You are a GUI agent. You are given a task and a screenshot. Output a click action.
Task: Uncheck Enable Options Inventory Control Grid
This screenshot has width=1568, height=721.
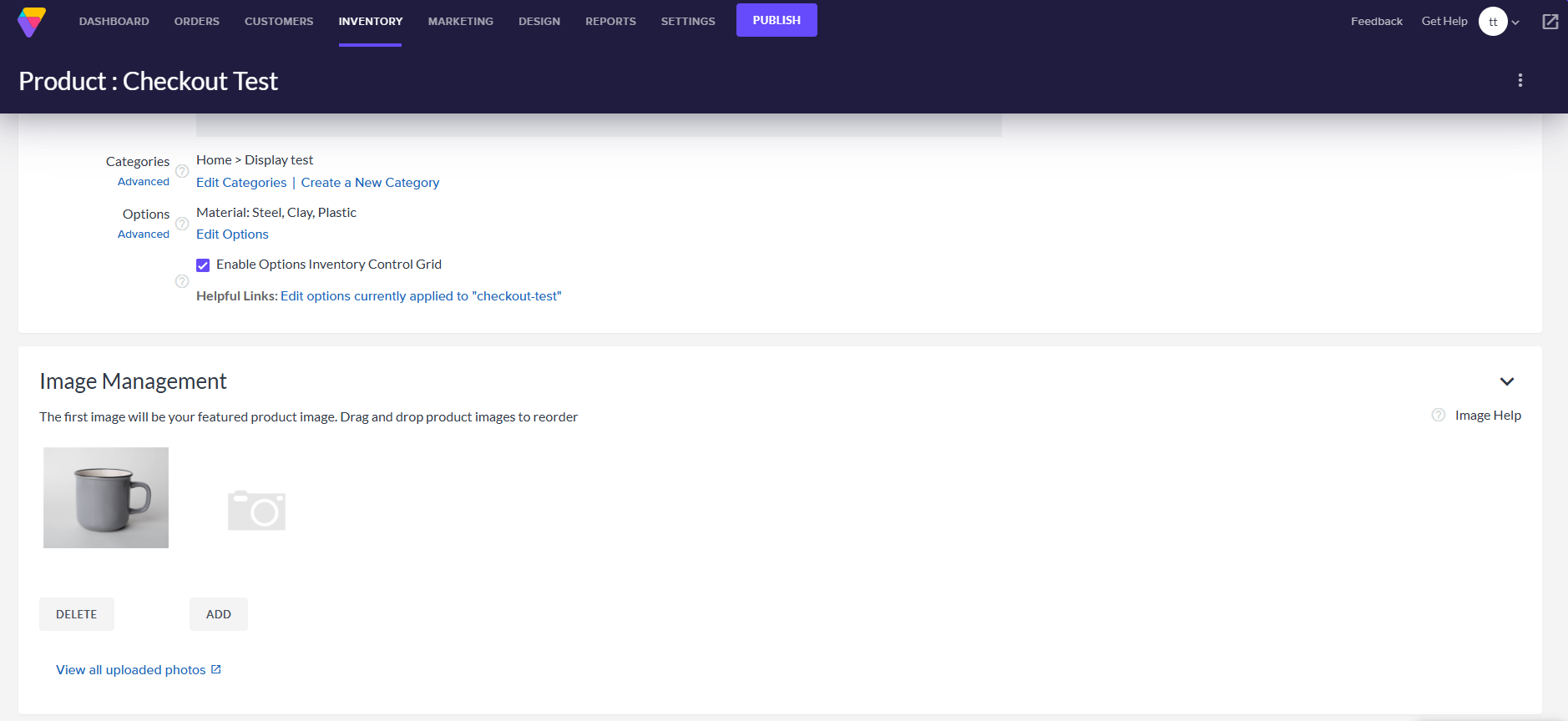pos(203,265)
